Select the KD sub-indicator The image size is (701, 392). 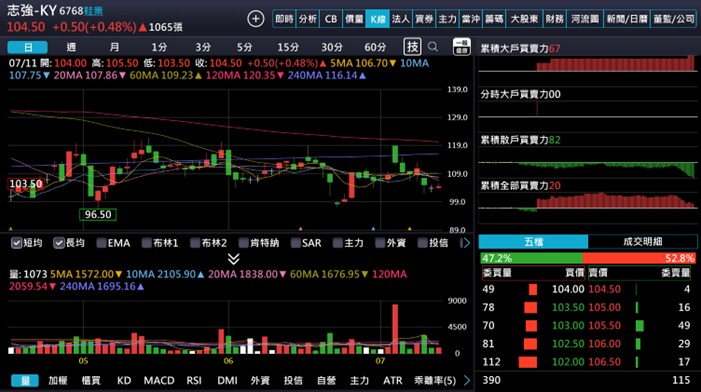pyautogui.click(x=124, y=380)
